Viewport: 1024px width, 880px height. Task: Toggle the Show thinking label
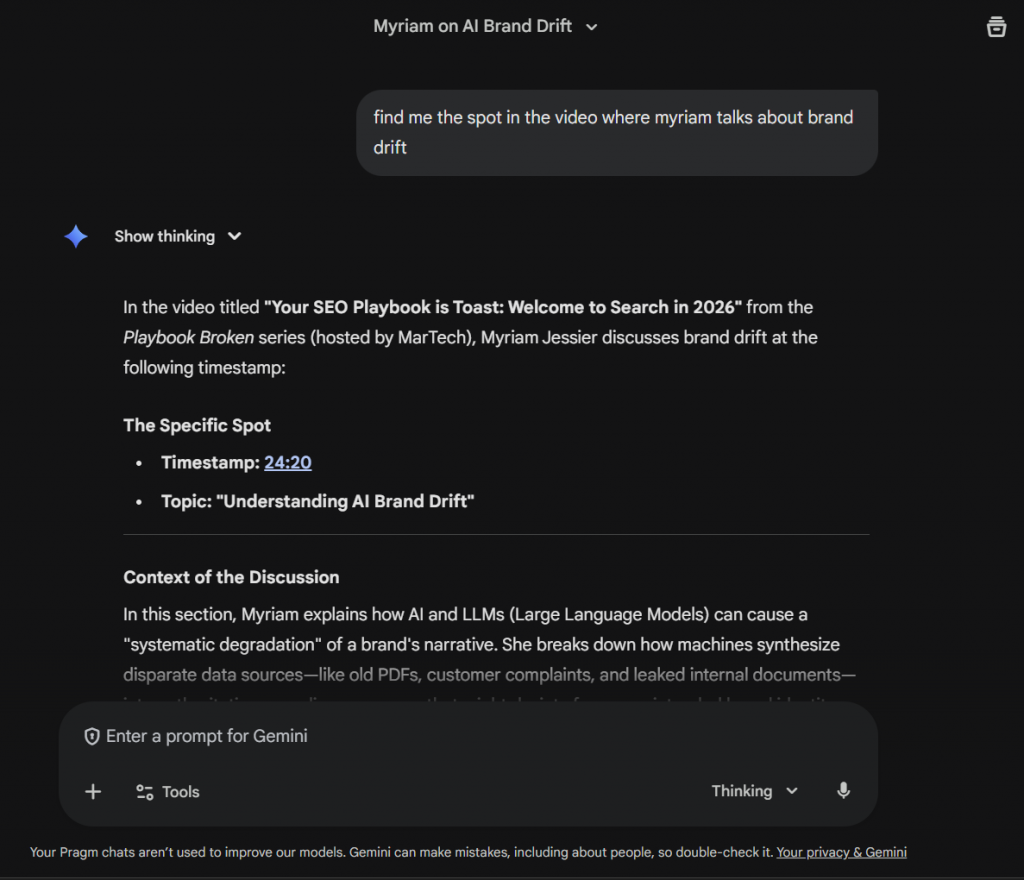click(164, 236)
